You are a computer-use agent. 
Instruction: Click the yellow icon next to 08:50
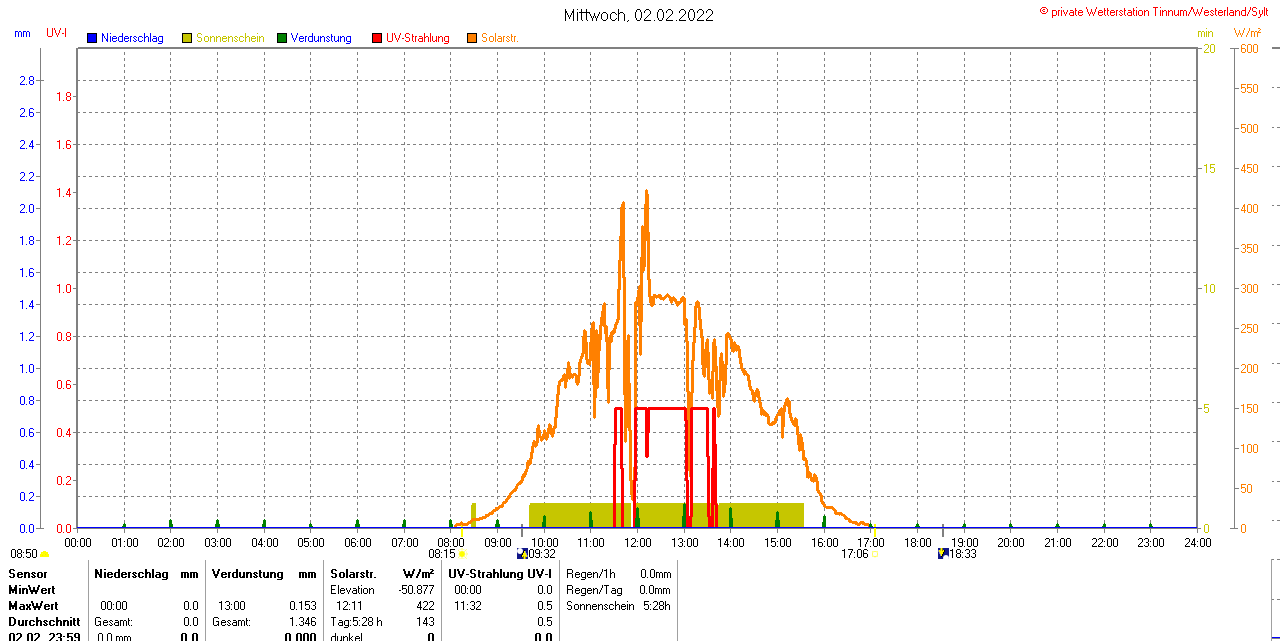coord(45,554)
